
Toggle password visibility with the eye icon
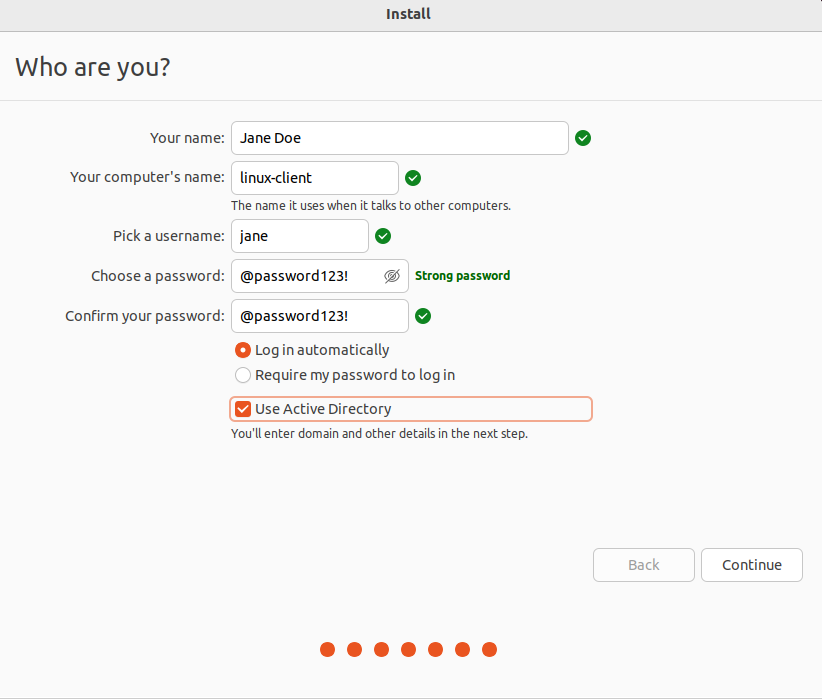coord(392,276)
